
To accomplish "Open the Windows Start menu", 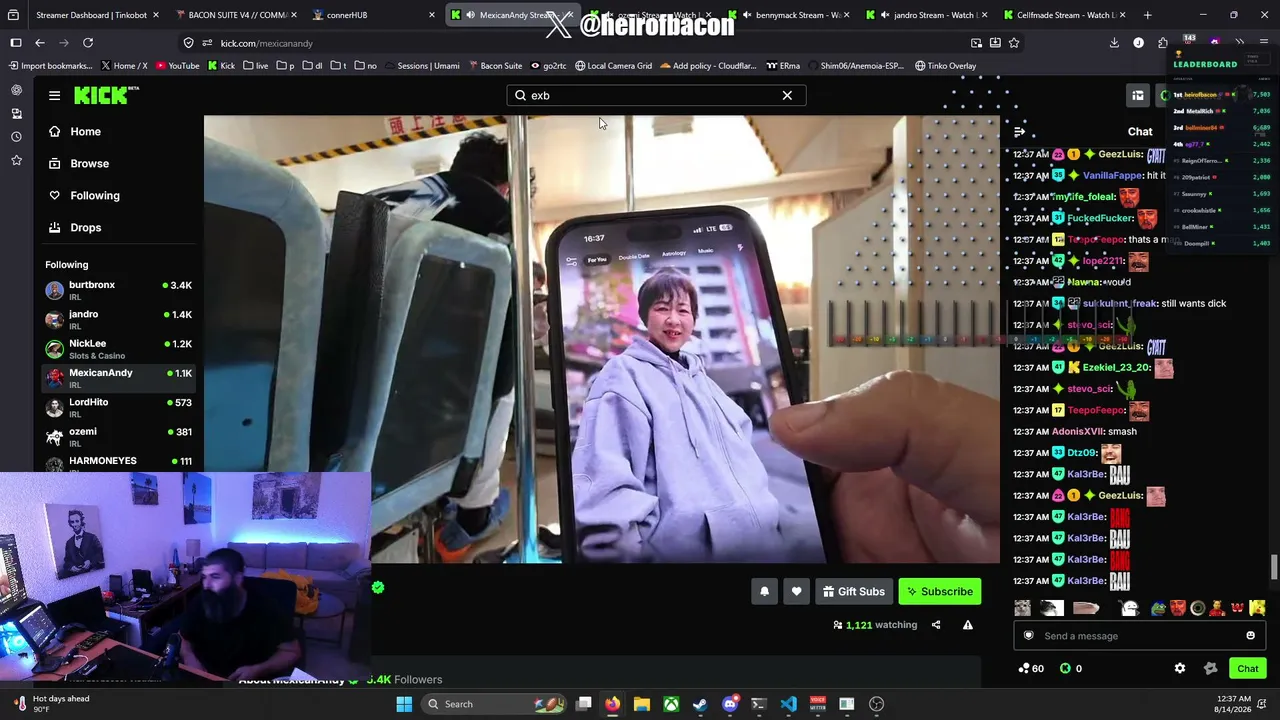I will coord(404,704).
